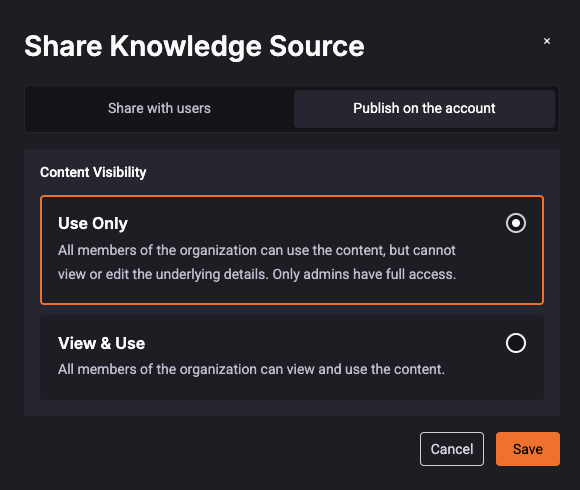580x490 pixels.
Task: Click the Content Visibility heading
Action: pos(93,172)
